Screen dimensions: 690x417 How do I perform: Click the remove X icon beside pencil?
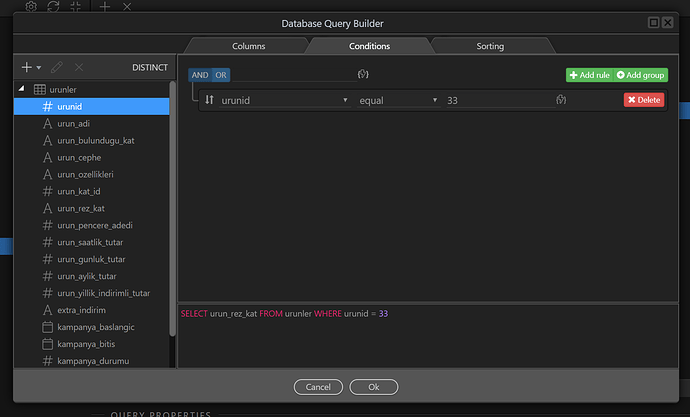point(79,67)
